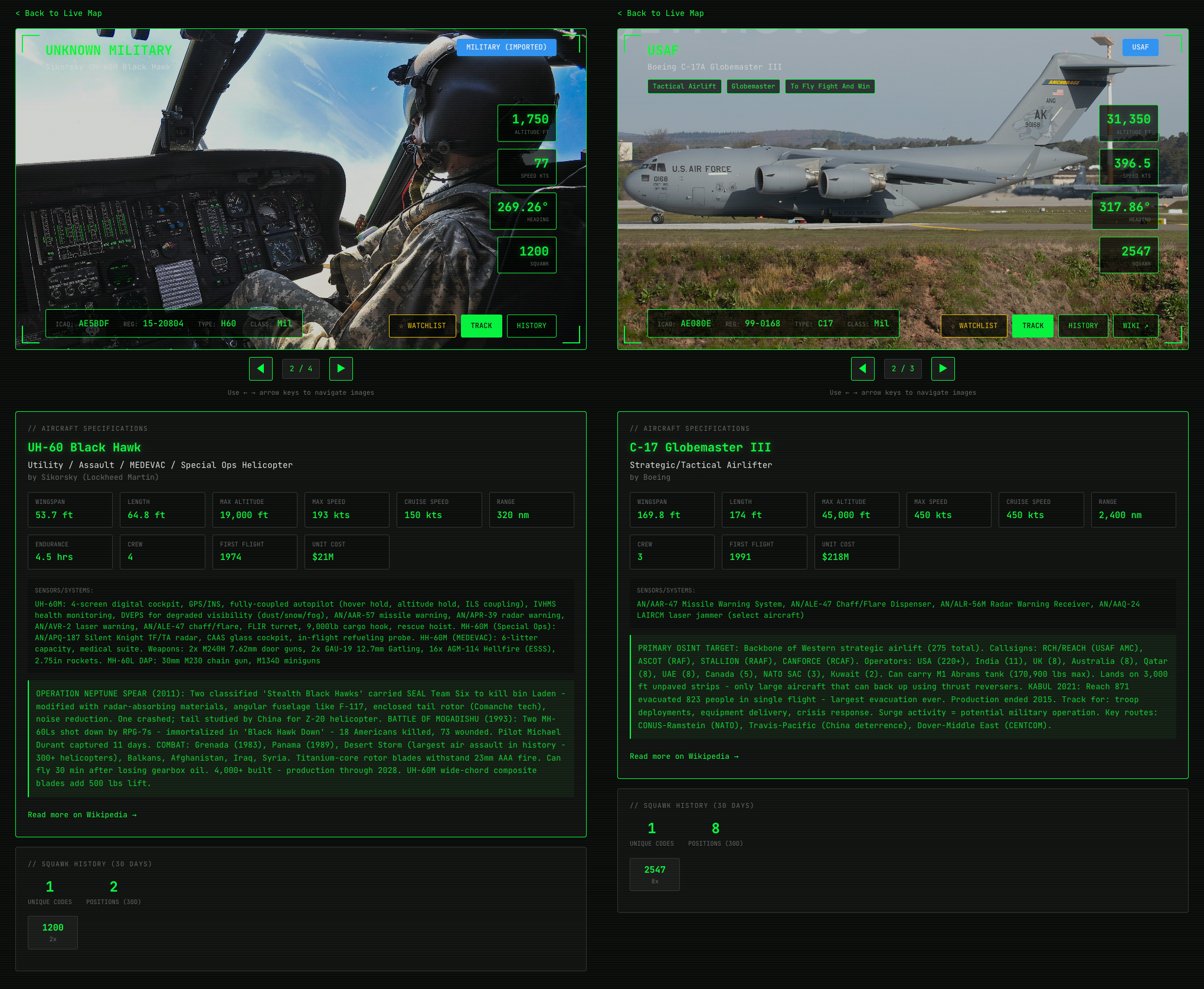Open HISTORY for the UH-60 Black Hawk
Image resolution: width=1204 pixels, height=989 pixels.
531,325
